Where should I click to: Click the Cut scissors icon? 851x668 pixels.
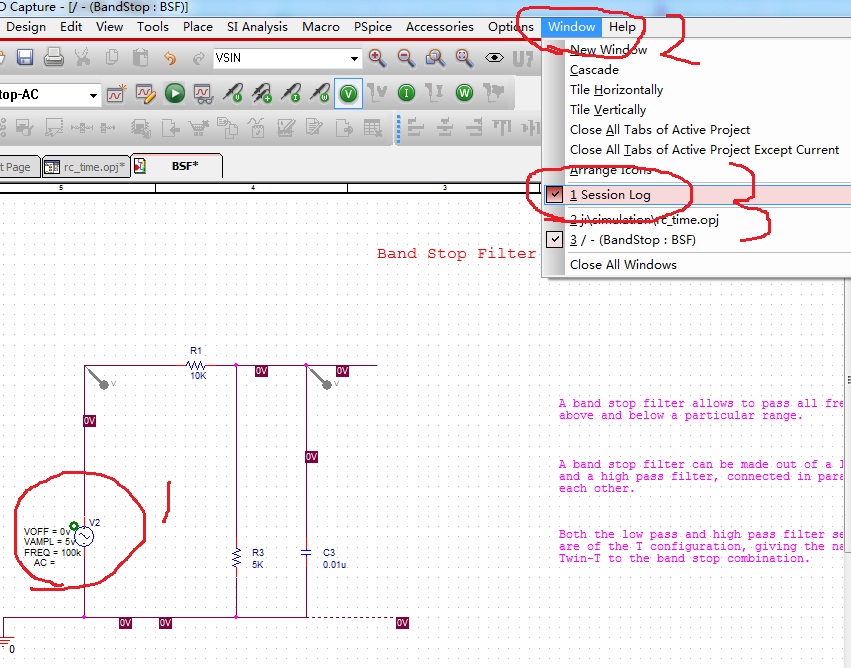pyautogui.click(x=82, y=58)
